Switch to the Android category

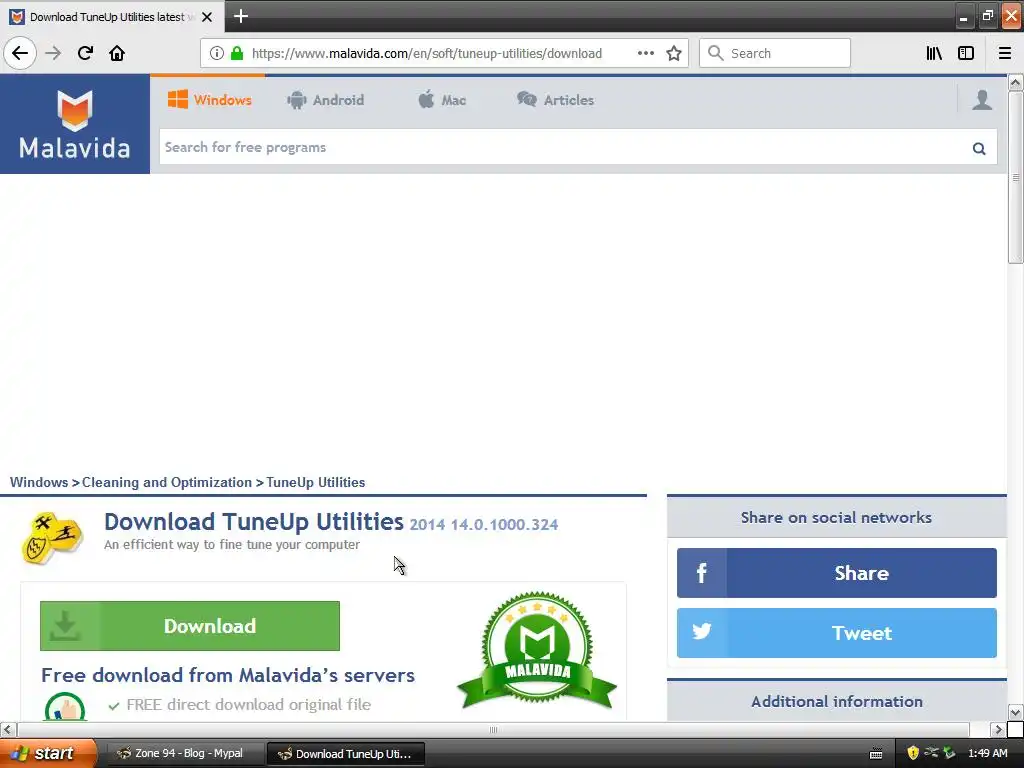pos(325,100)
